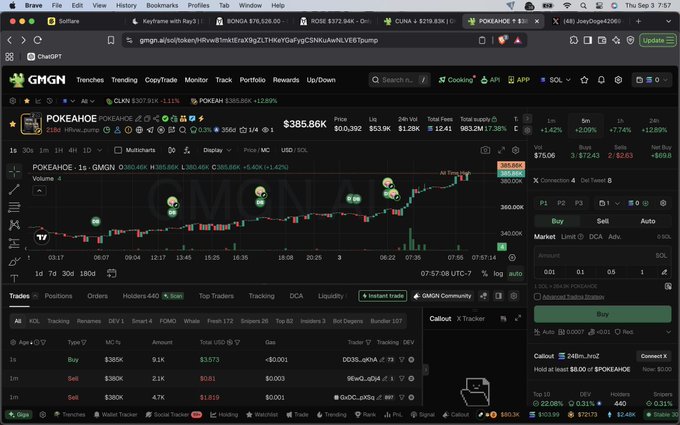Image resolution: width=680 pixels, height=425 pixels.
Task: Select the brush drawing tool
Action: click(x=14, y=261)
